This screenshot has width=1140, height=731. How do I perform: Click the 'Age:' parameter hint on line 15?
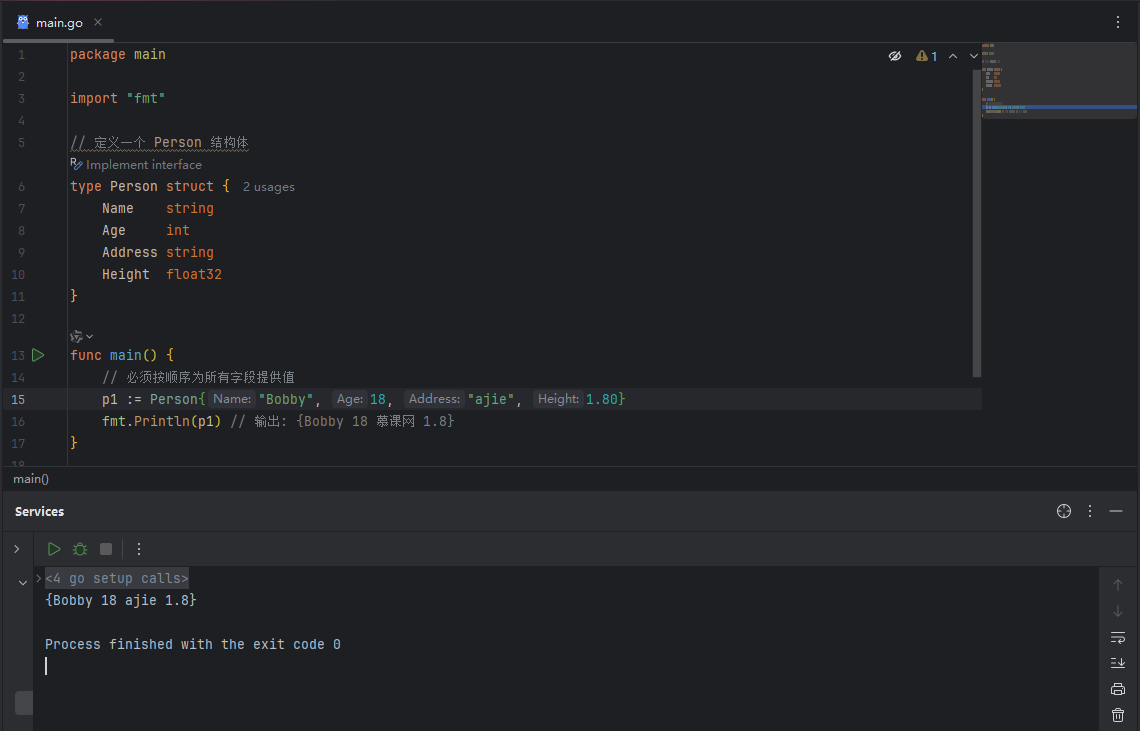pyautogui.click(x=350, y=399)
